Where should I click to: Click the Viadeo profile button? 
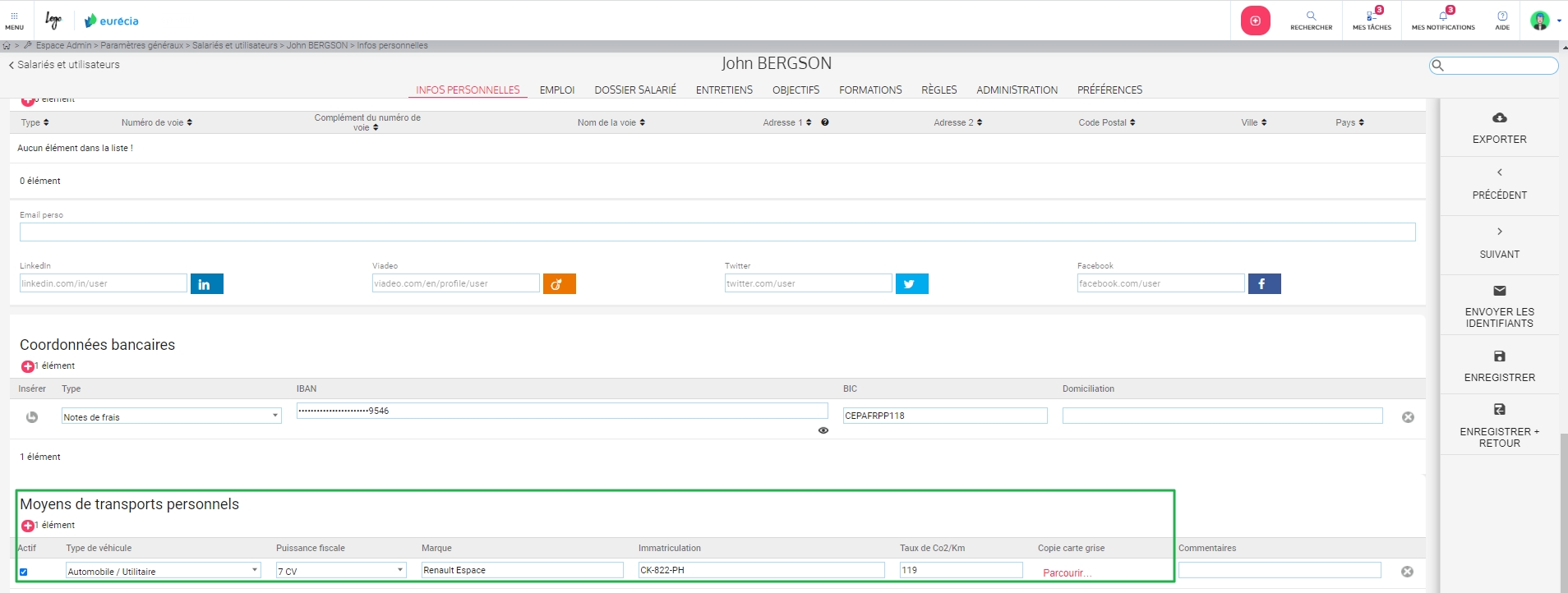pos(560,284)
